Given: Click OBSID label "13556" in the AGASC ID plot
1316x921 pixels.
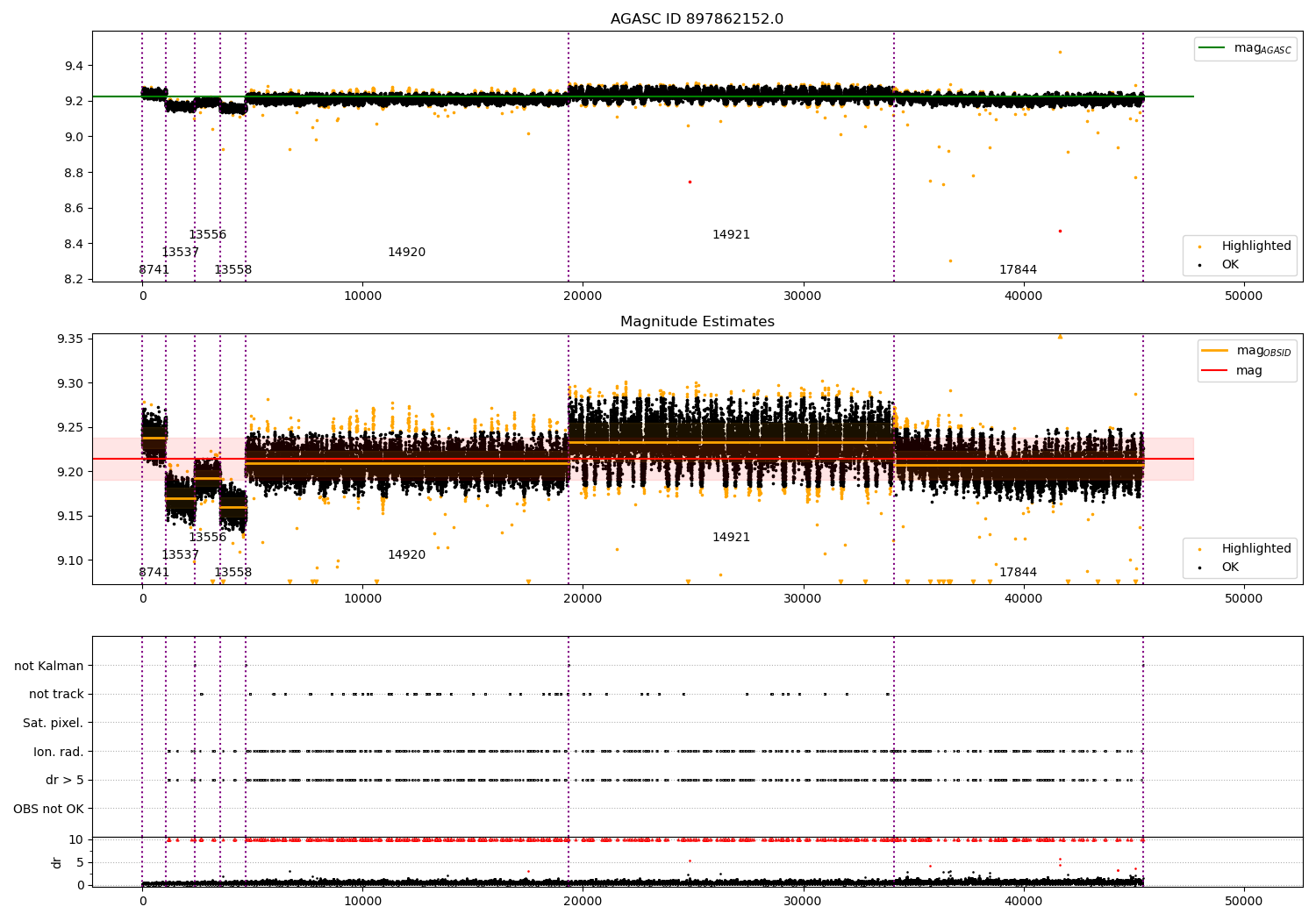Looking at the screenshot, I should [208, 235].
